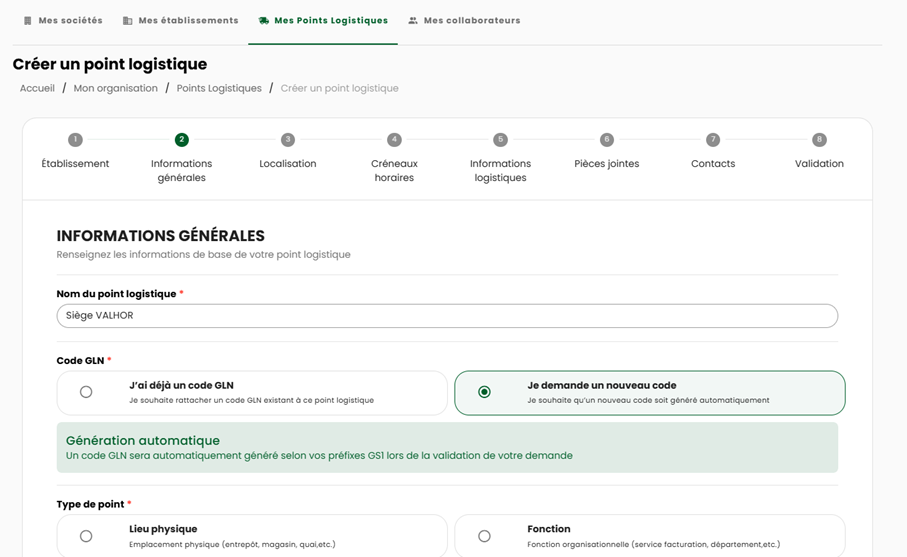907x557 pixels.
Task: Go to Mes collaborateurs tab
Action: coord(464,21)
